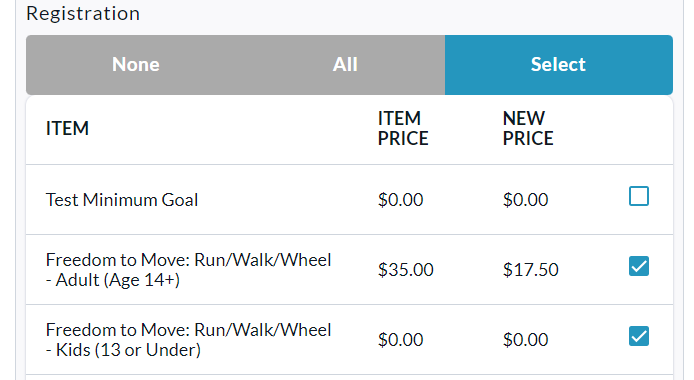Choose the All registration option
694x380 pixels.
[x=345, y=65]
